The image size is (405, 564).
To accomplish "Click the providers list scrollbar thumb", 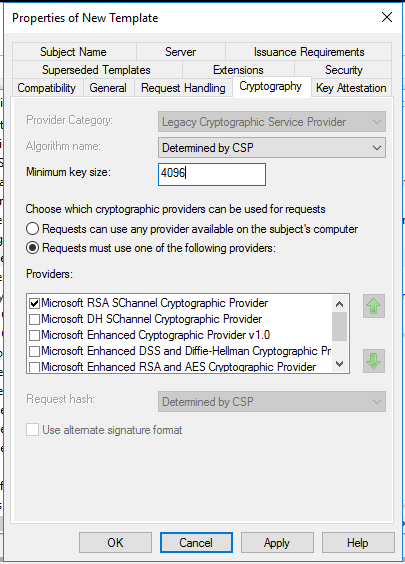I will point(339,326).
